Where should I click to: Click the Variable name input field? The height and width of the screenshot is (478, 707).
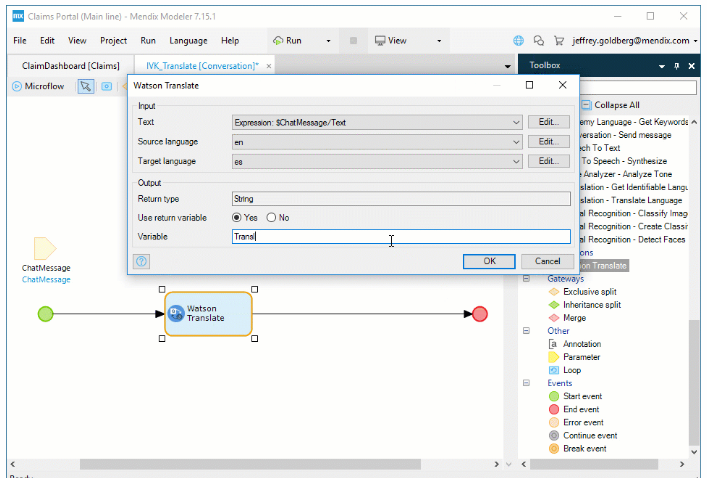point(401,237)
